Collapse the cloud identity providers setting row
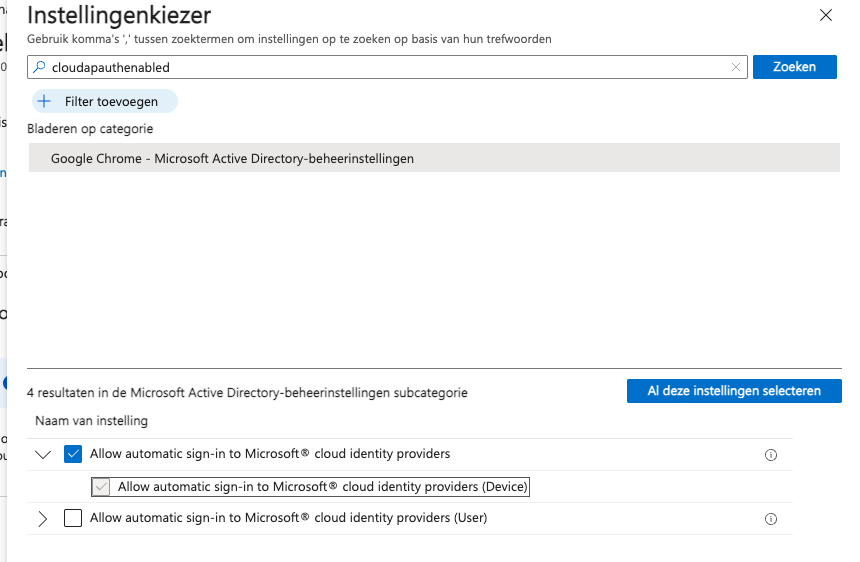 43,454
